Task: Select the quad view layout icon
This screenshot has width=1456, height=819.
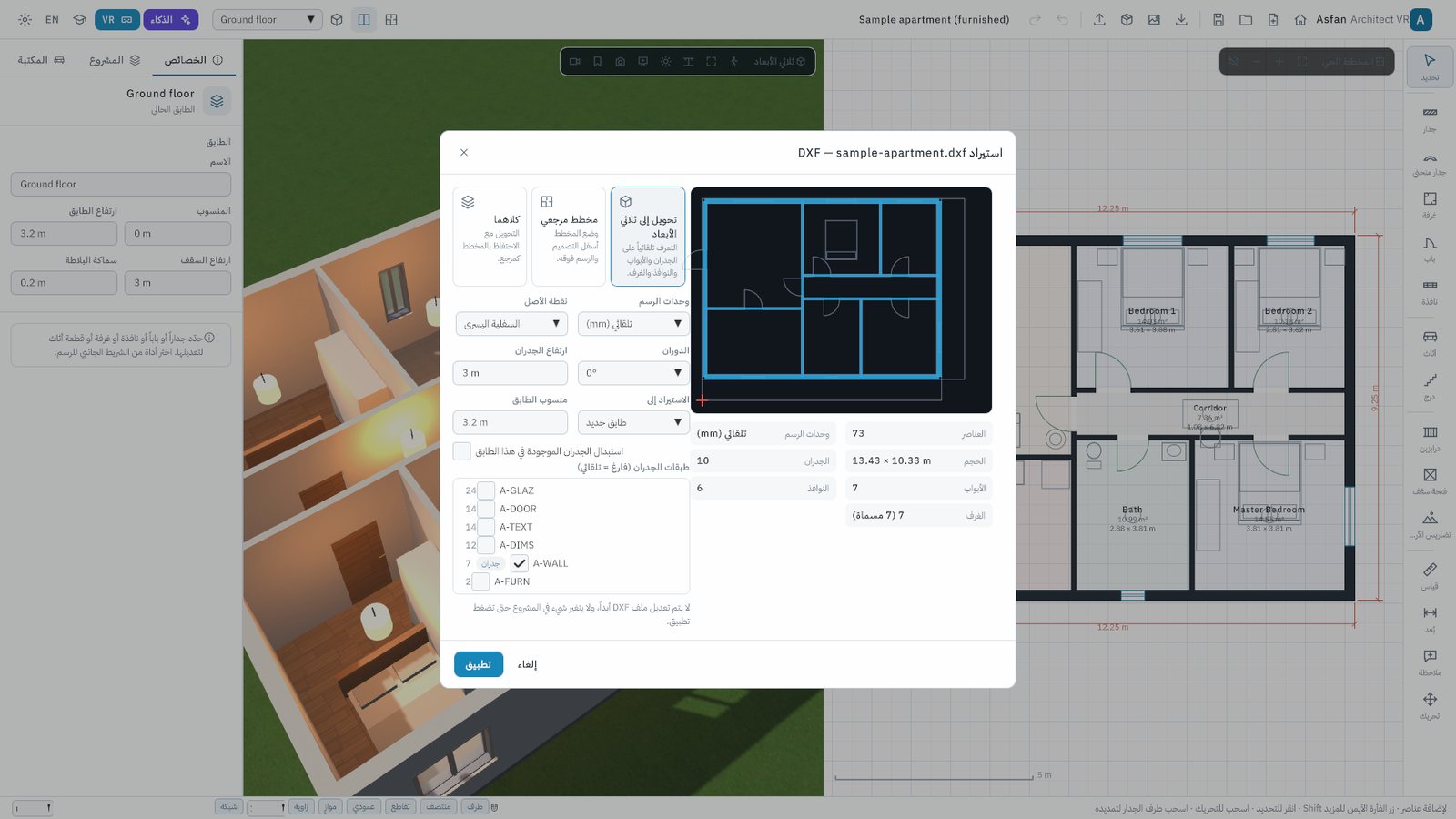Action: point(391,19)
